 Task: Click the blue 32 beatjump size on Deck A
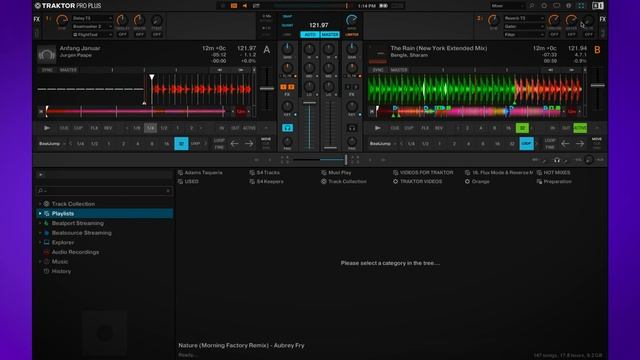point(181,144)
